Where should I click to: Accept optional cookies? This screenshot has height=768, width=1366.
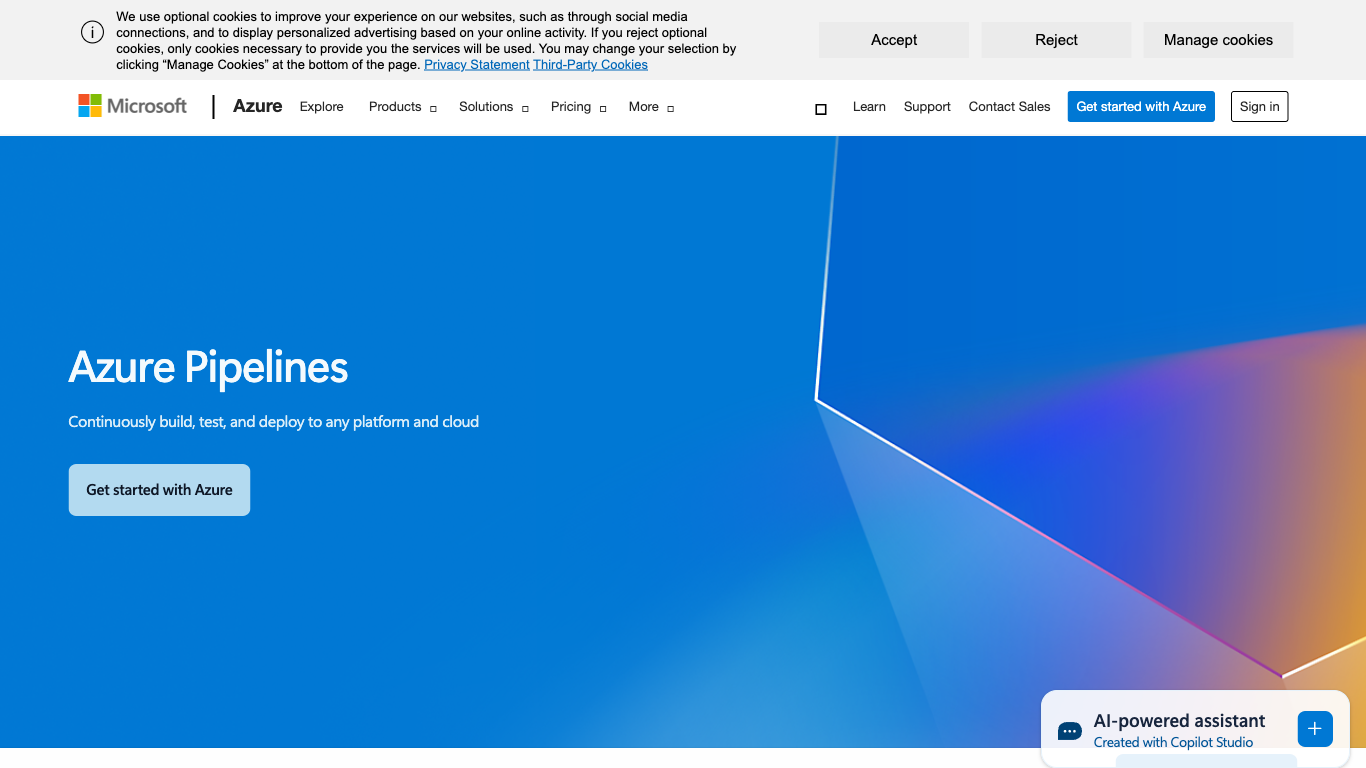[x=894, y=40]
